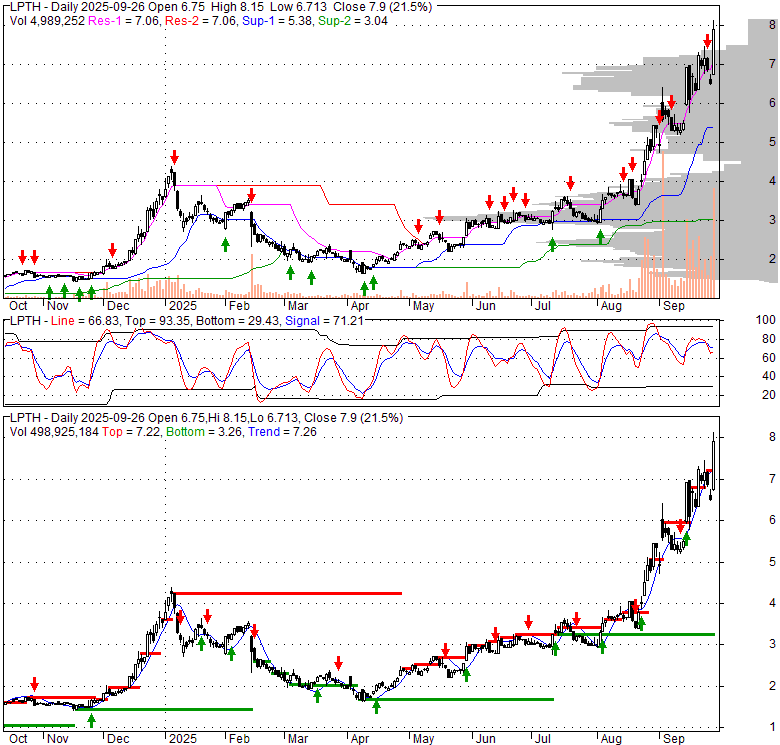780x745 pixels.
Task: Click the 'Bottom = 3.26' label in bottom chart
Action: pos(204,432)
